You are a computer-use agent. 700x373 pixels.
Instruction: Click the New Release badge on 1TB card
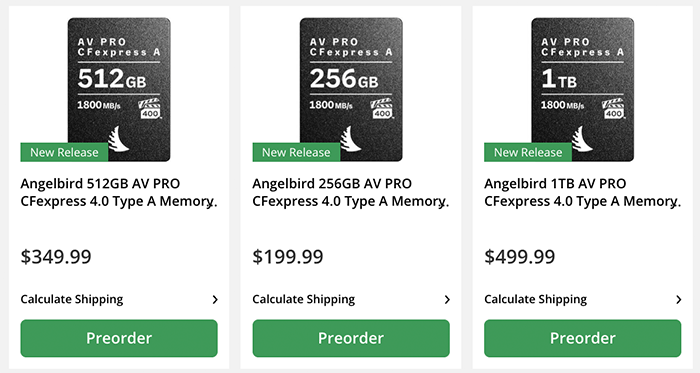pos(528,152)
